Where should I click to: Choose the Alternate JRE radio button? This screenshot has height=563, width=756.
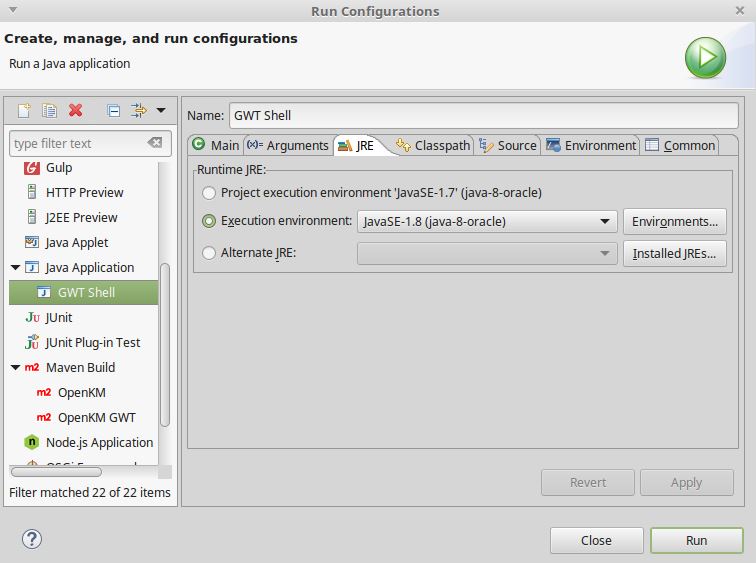point(209,253)
